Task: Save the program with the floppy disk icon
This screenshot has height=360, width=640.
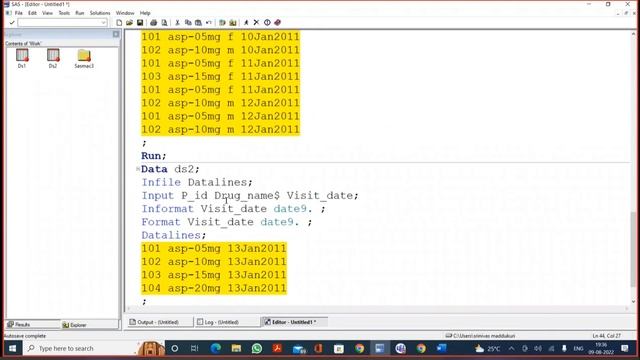Action: coord(140,22)
